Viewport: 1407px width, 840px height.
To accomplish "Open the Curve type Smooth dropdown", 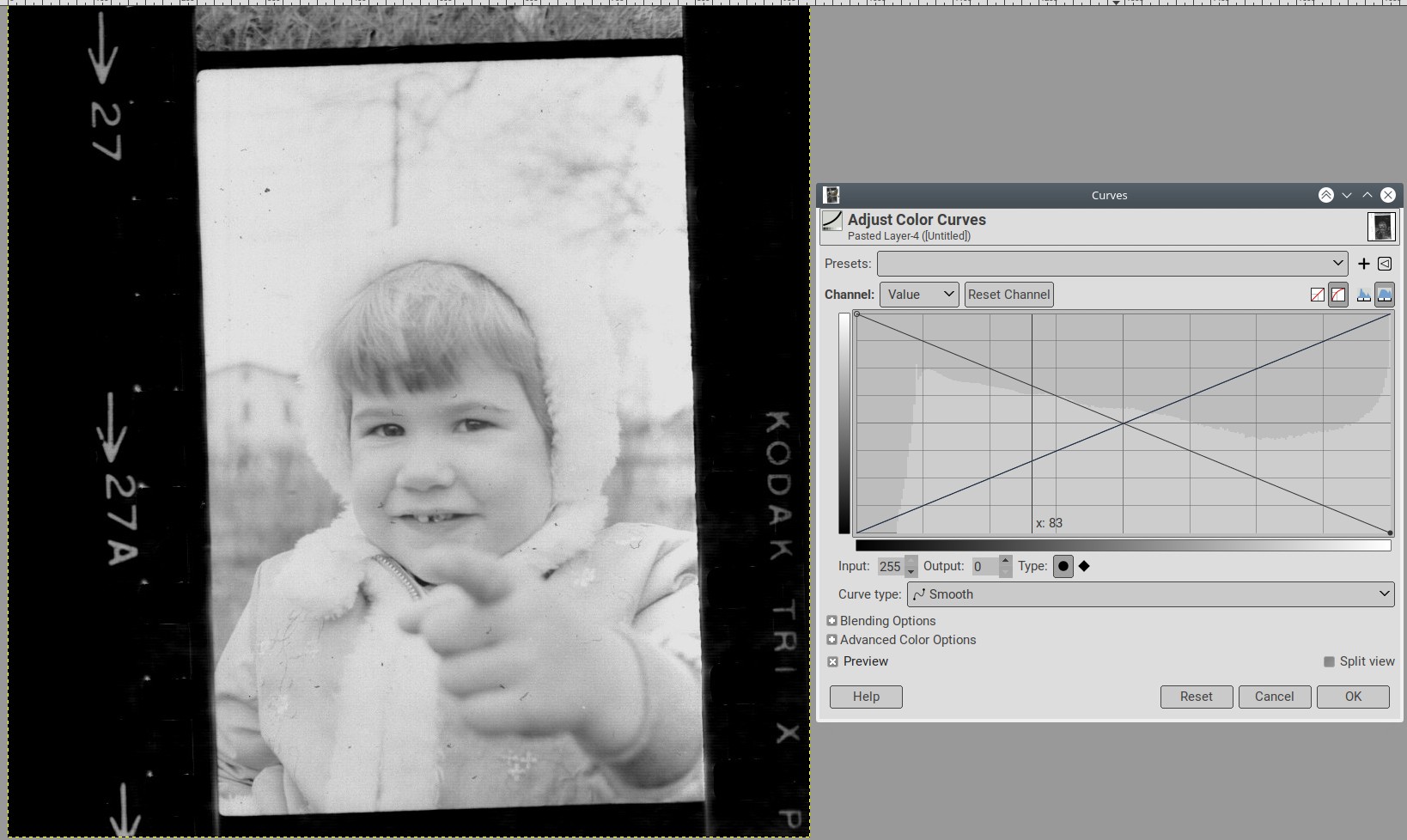I will click(x=1149, y=594).
